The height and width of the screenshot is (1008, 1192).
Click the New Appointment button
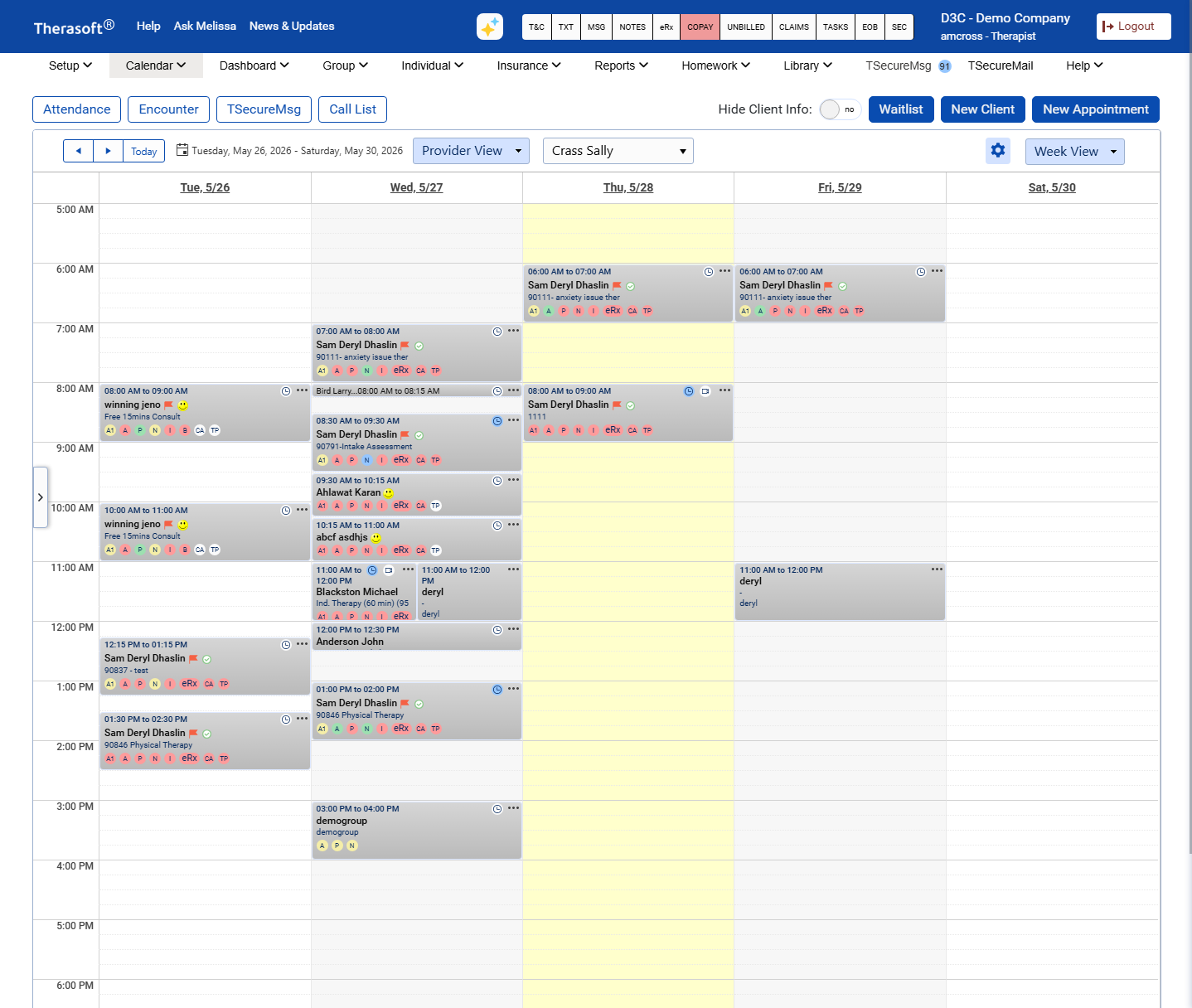coord(1095,109)
